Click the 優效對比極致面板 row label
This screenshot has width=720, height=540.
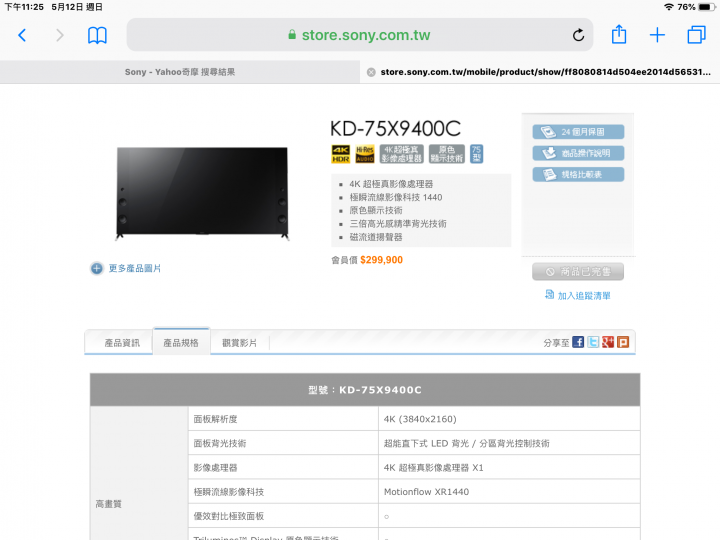229,516
